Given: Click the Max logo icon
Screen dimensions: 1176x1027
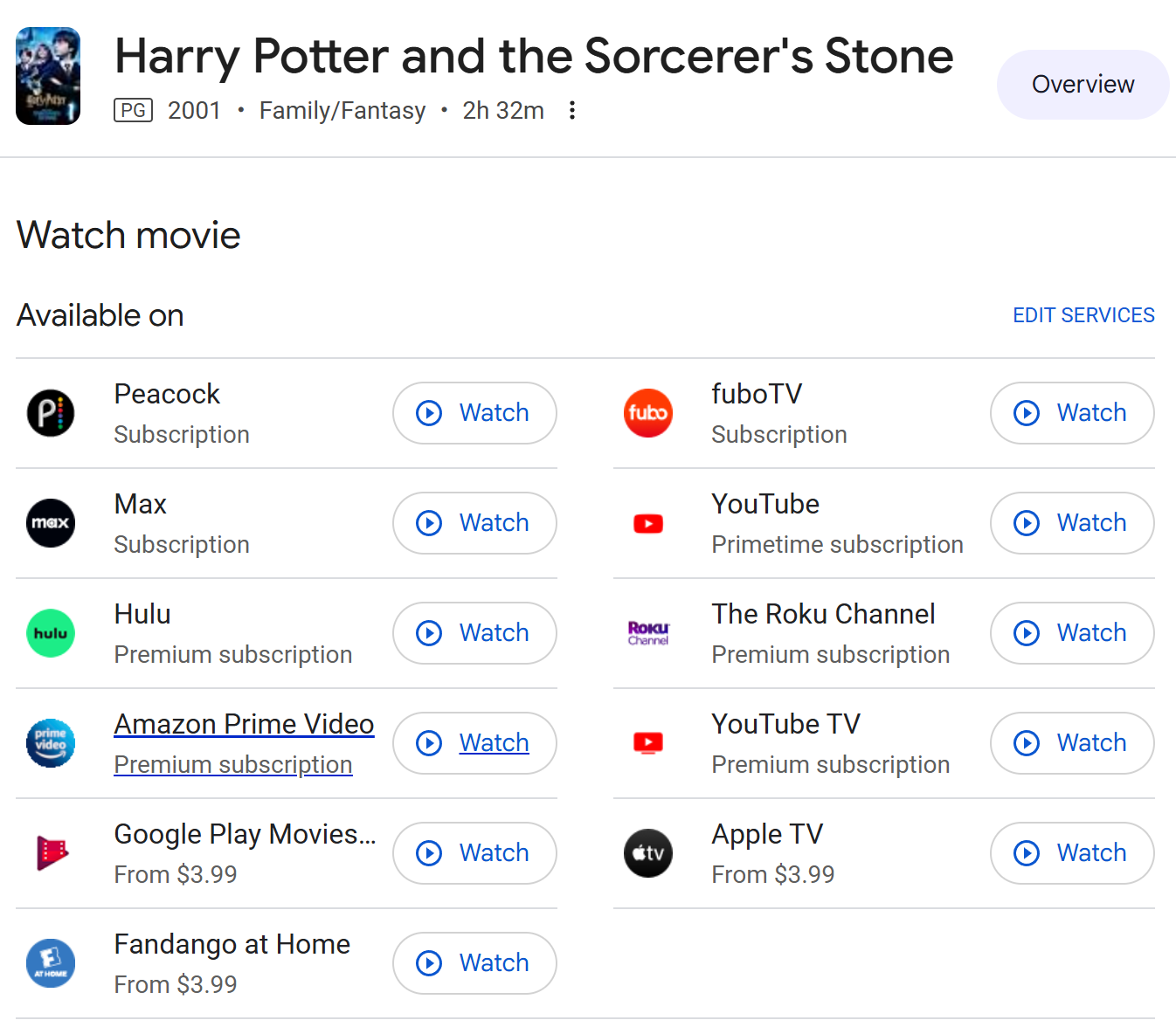Looking at the screenshot, I should click(51, 523).
